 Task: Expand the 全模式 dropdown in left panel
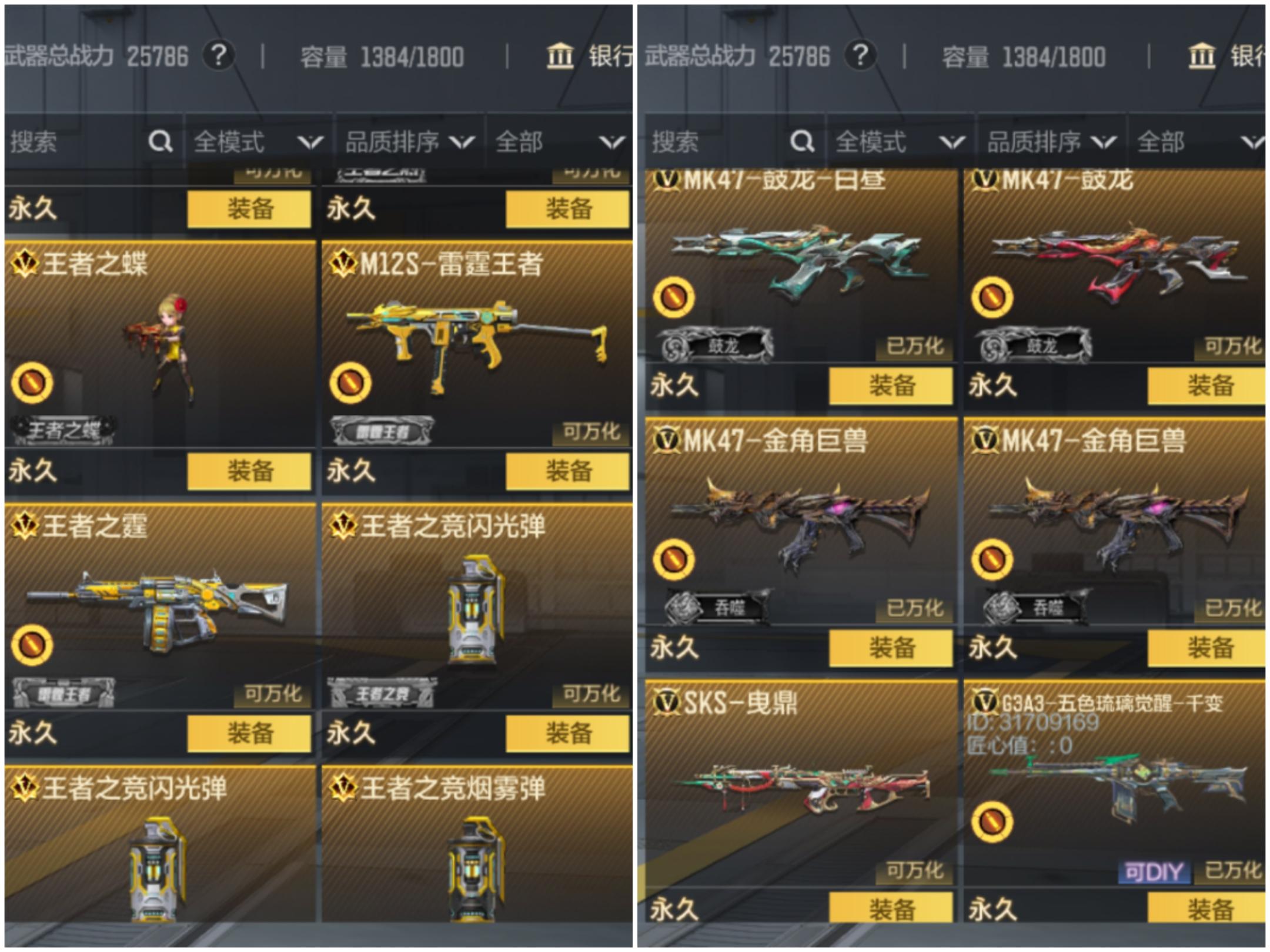259,142
